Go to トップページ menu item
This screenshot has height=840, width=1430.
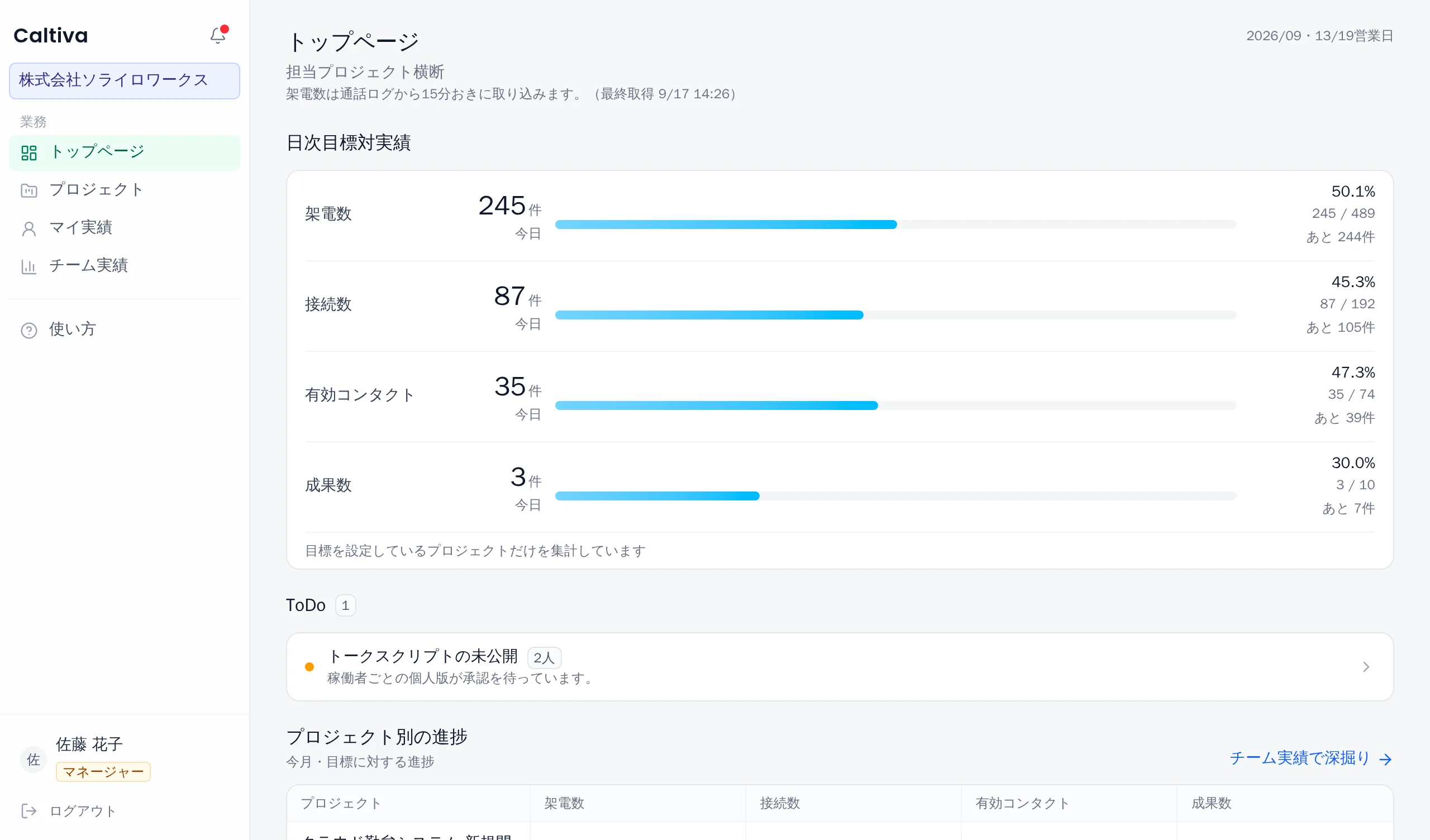coord(124,152)
